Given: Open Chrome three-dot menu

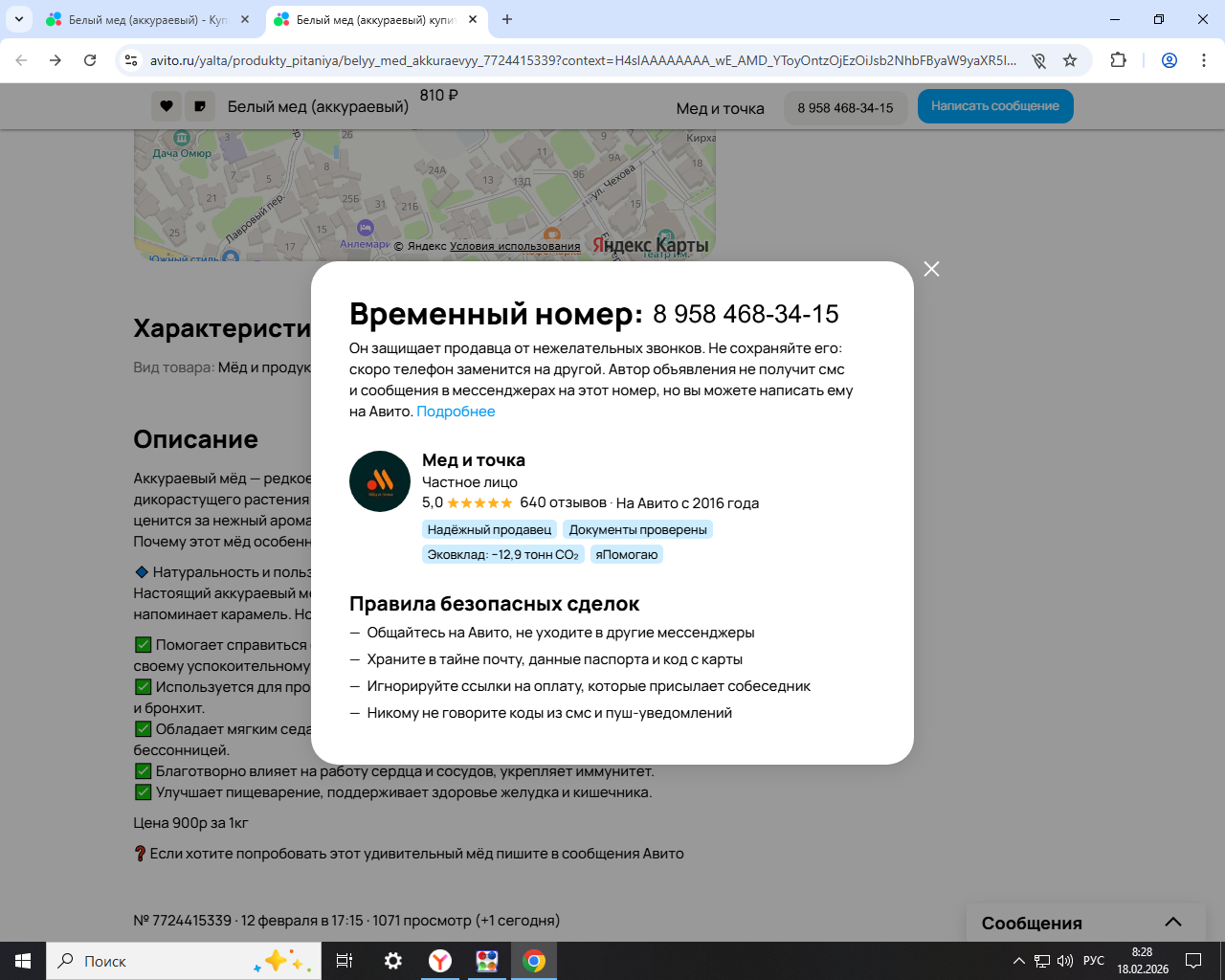Looking at the screenshot, I should coord(1204,60).
